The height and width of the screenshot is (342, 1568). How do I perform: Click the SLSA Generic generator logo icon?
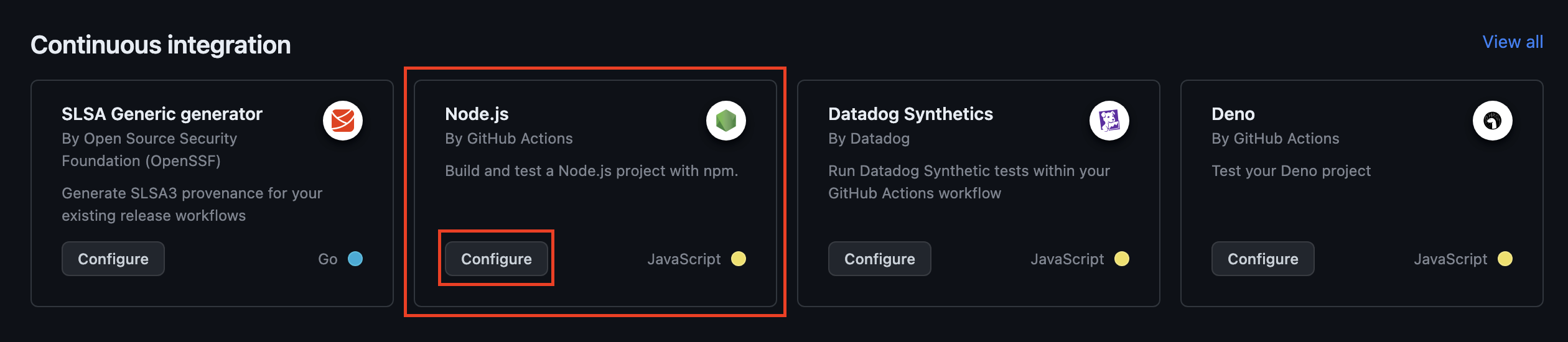coord(343,121)
